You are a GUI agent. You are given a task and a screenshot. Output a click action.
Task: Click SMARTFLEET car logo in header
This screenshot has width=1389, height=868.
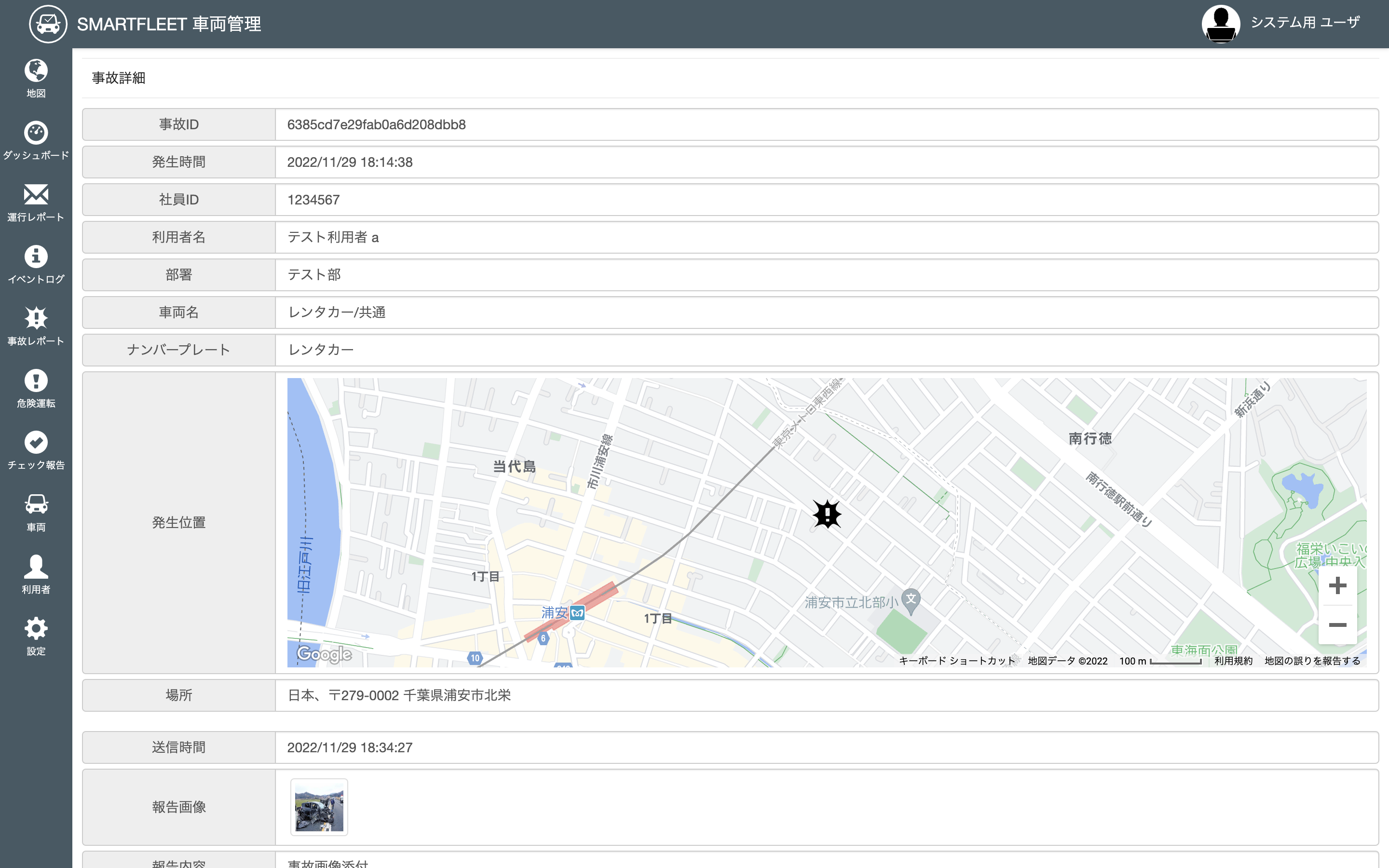[48, 24]
